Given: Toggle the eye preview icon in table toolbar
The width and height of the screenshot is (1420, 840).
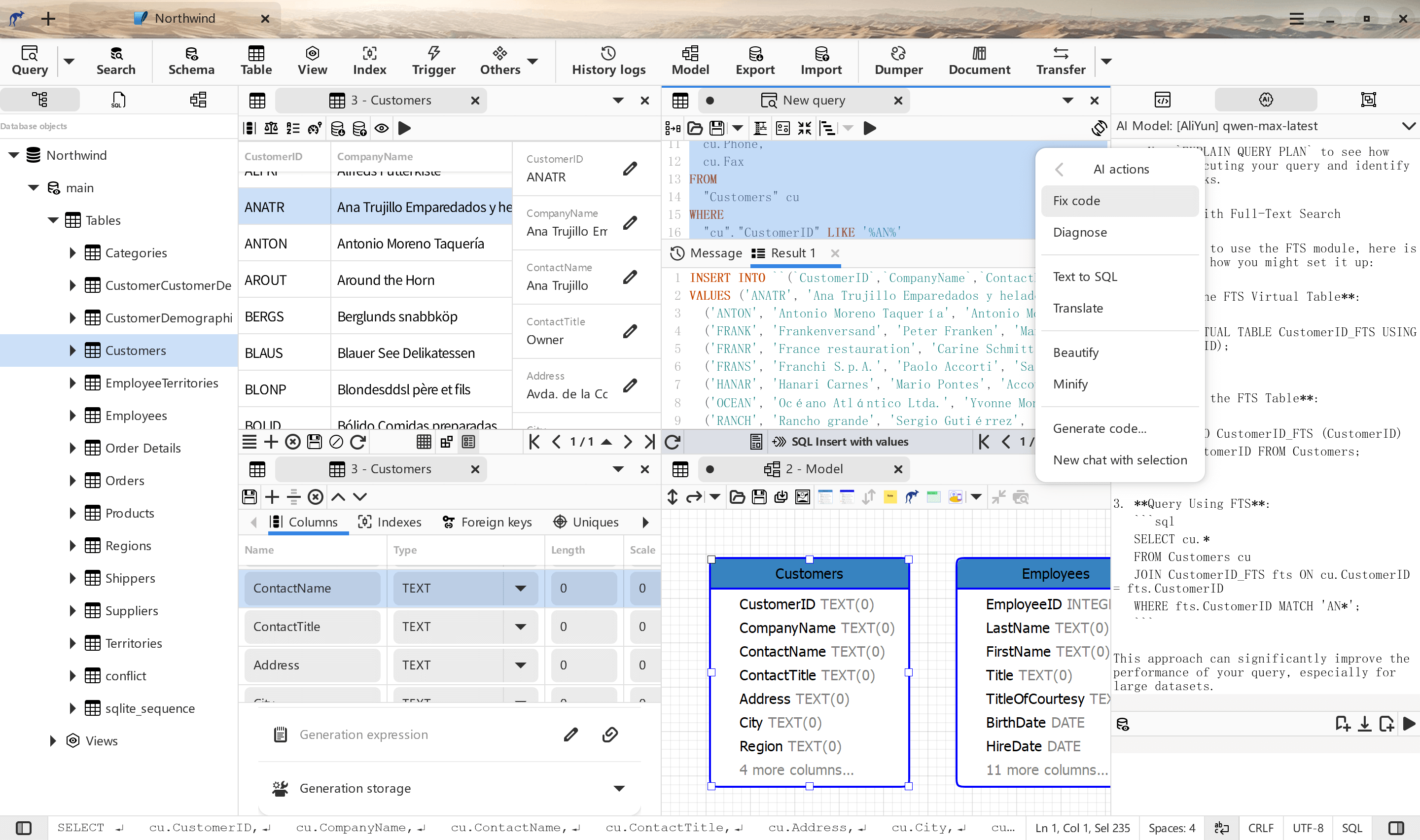Looking at the screenshot, I should click(382, 129).
